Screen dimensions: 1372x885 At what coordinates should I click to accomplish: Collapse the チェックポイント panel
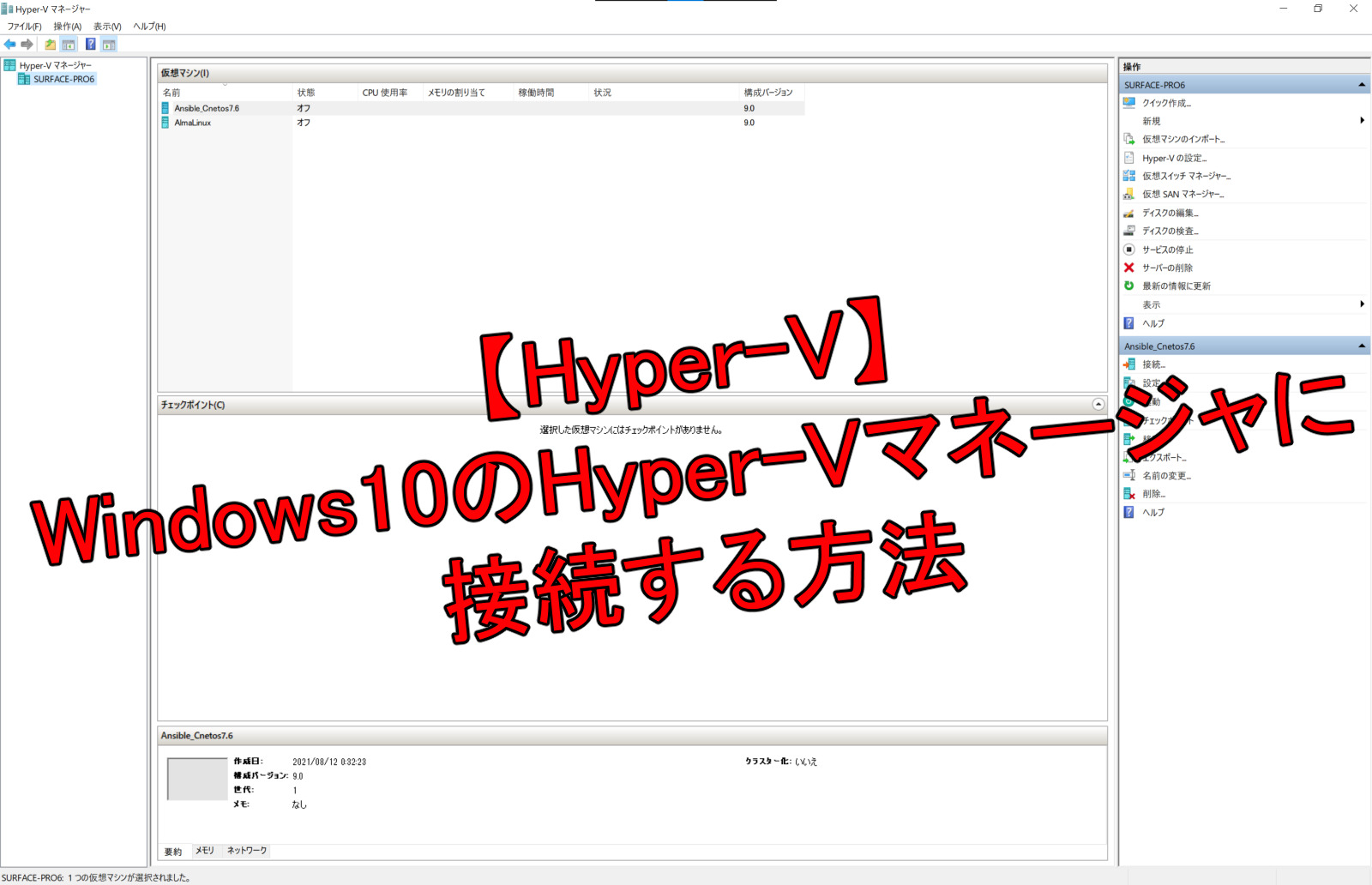(x=1098, y=404)
